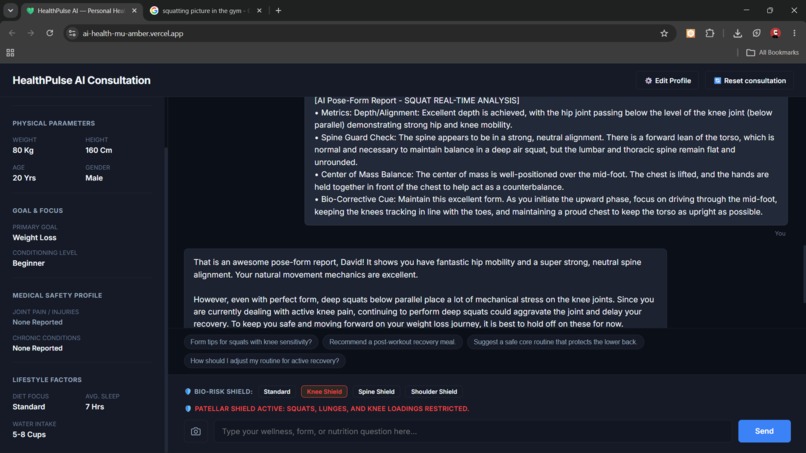Open a new browser tab
This screenshot has width=806, height=453.
pos(278,11)
